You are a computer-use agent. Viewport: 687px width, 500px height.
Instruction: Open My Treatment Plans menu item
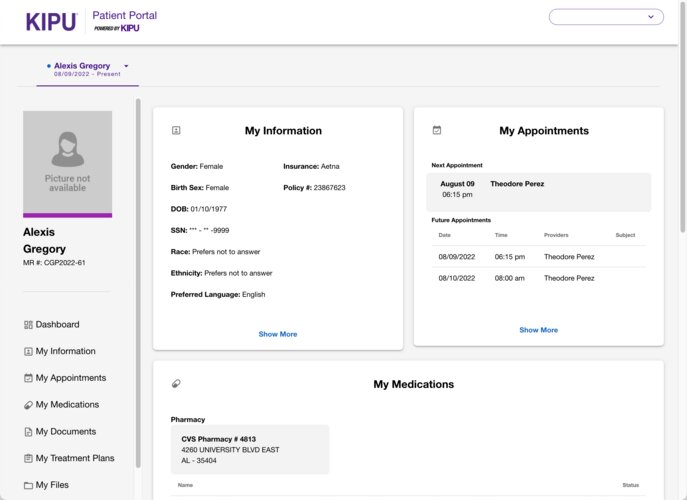75,459
